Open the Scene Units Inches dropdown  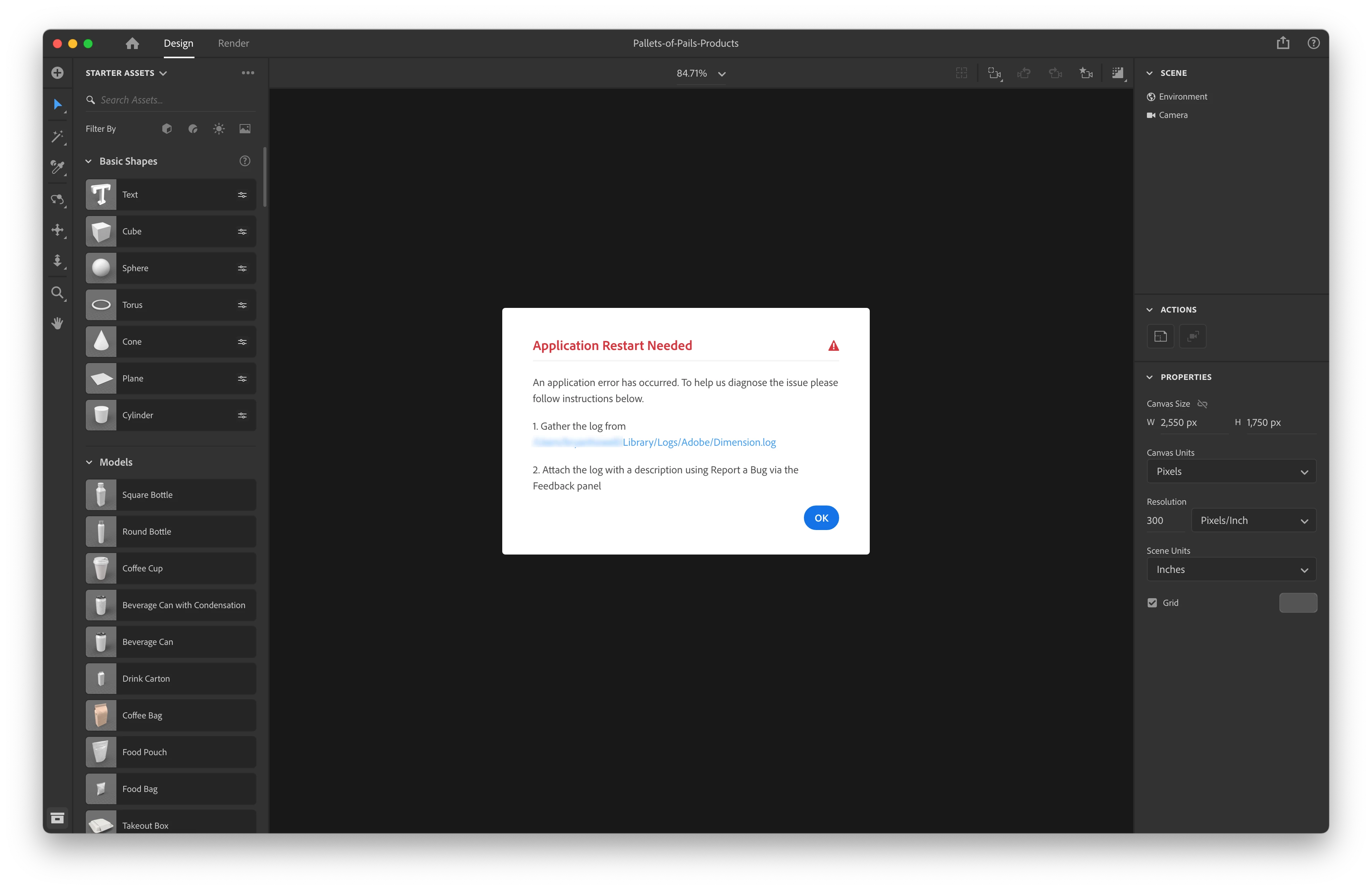click(x=1231, y=569)
